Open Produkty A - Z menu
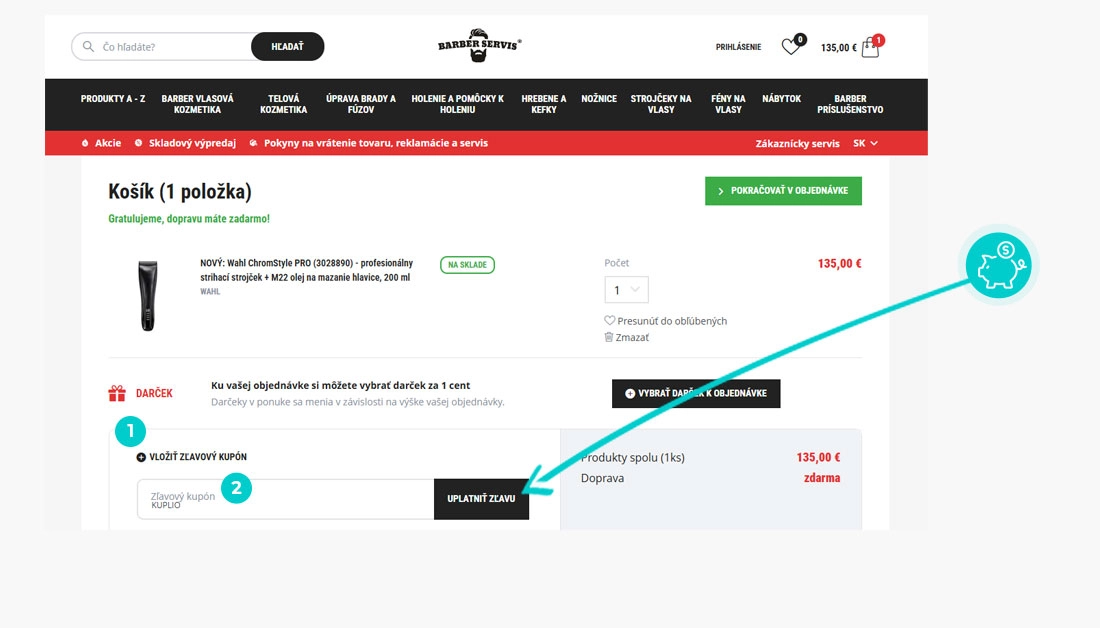 pyautogui.click(x=113, y=99)
